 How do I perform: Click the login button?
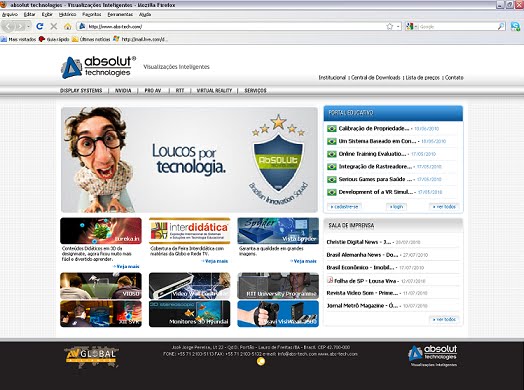(x=396, y=207)
